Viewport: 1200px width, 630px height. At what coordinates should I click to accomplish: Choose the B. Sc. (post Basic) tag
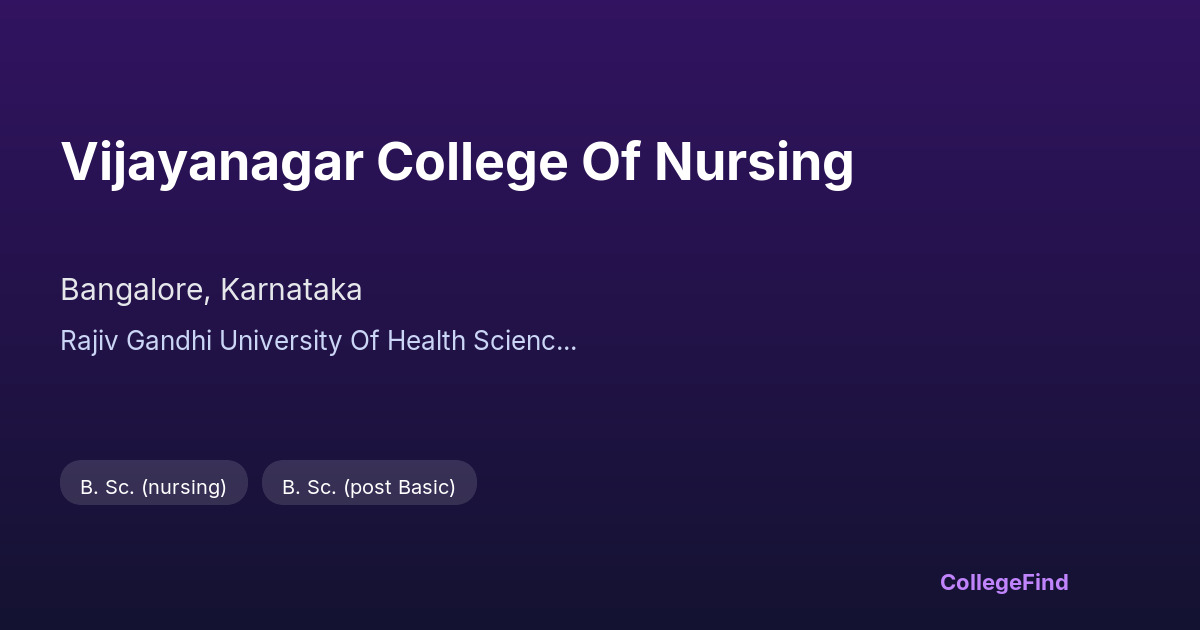369,487
